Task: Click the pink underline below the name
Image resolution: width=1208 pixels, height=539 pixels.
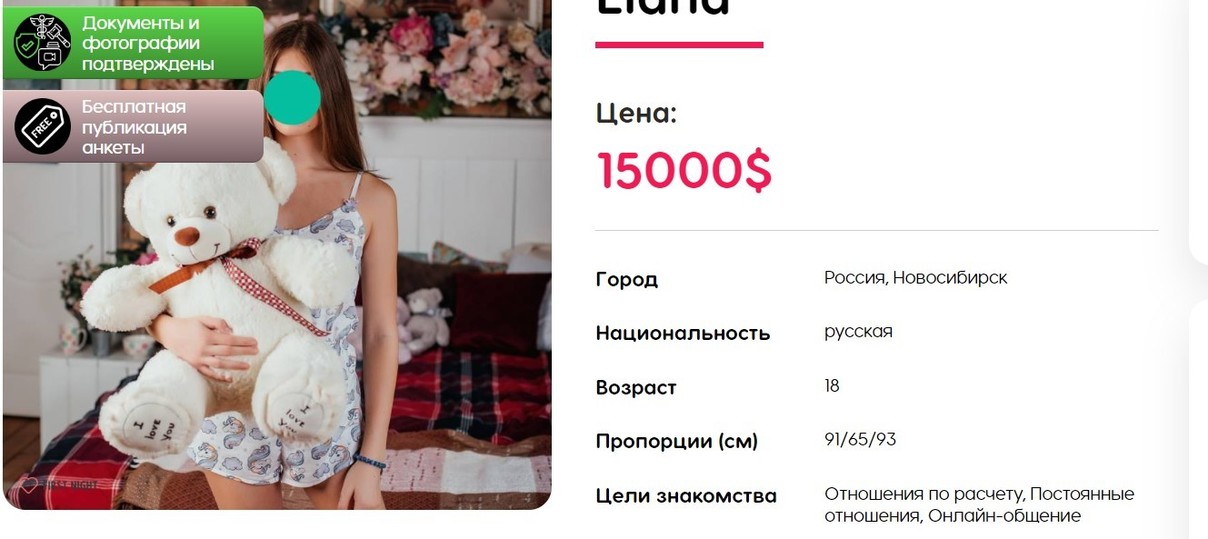Action: (x=679, y=44)
